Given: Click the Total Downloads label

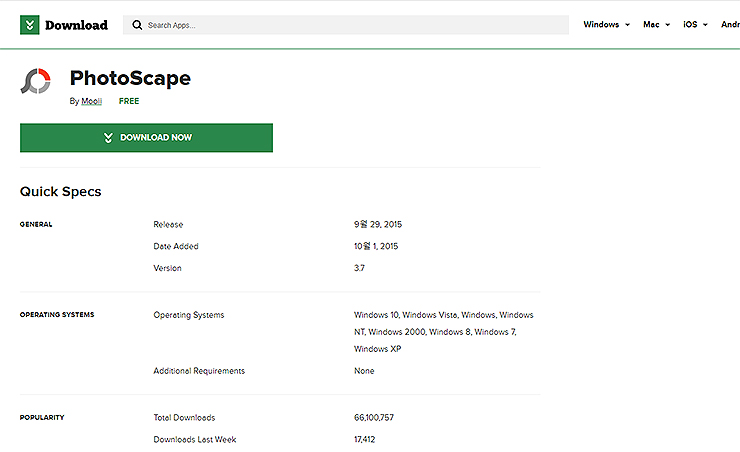Looking at the screenshot, I should (x=184, y=418).
